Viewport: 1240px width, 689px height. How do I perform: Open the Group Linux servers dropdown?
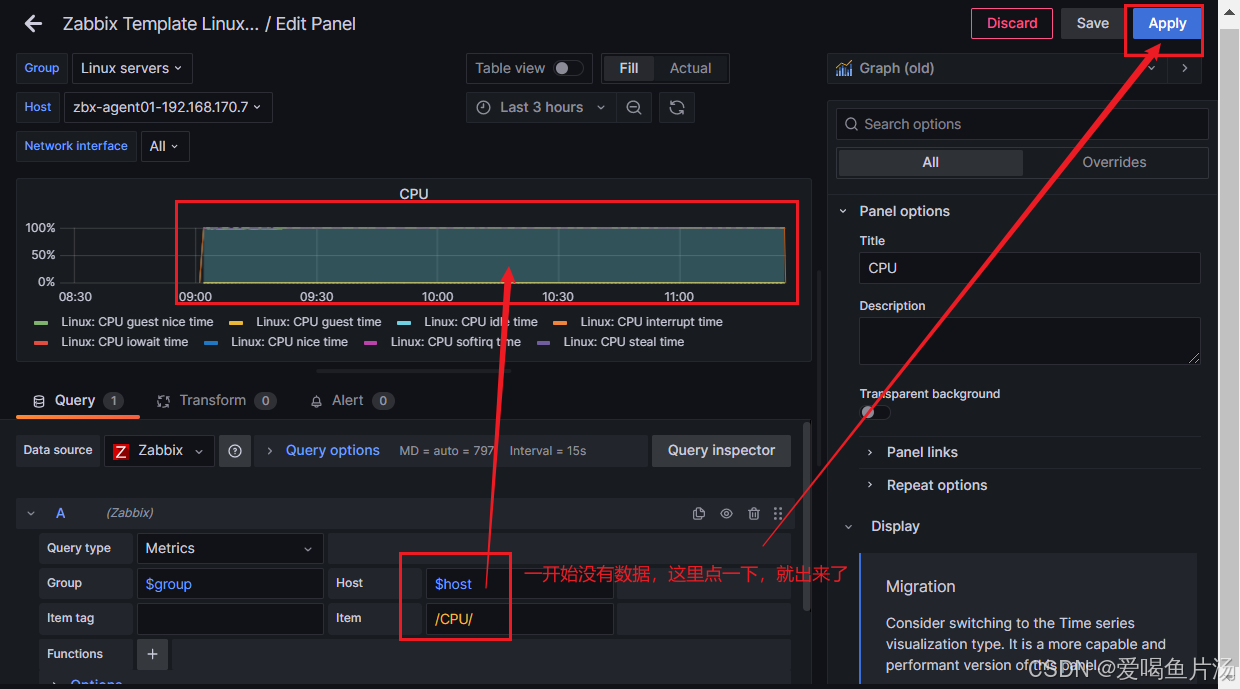(132, 68)
